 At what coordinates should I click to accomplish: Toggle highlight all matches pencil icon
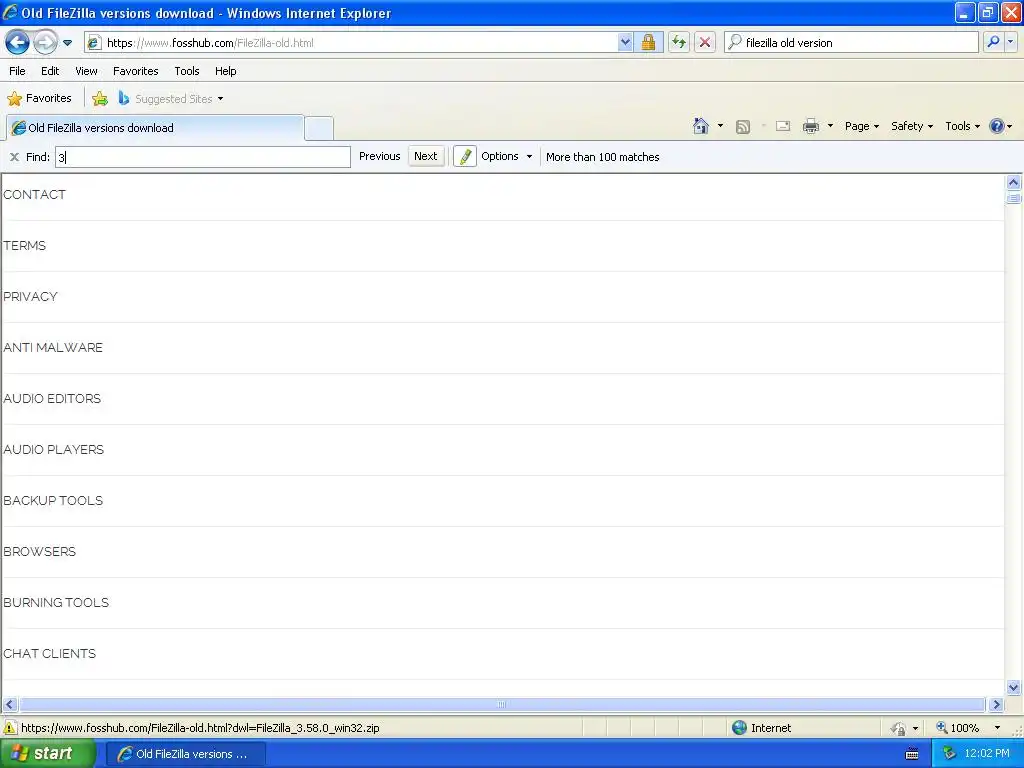click(x=465, y=156)
